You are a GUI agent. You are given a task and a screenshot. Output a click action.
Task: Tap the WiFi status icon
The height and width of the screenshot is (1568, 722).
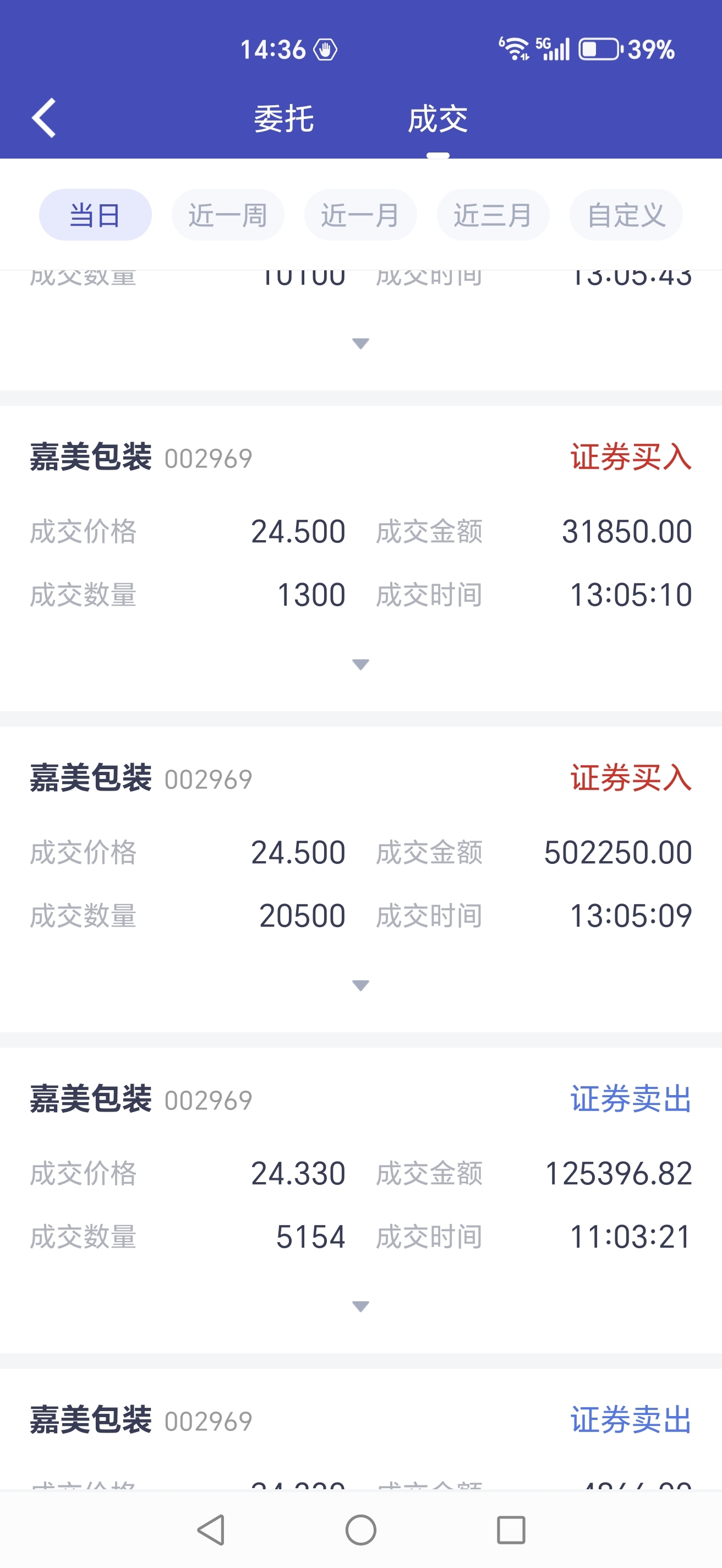point(515,48)
